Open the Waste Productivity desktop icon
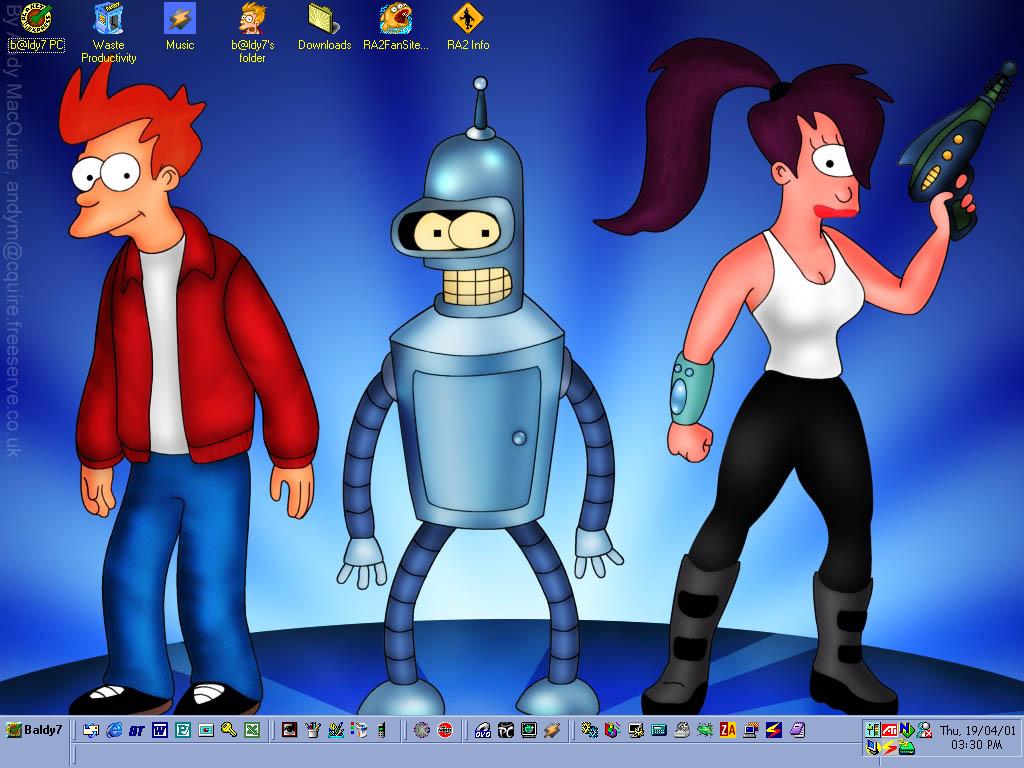The width and height of the screenshot is (1024, 768). point(108,18)
